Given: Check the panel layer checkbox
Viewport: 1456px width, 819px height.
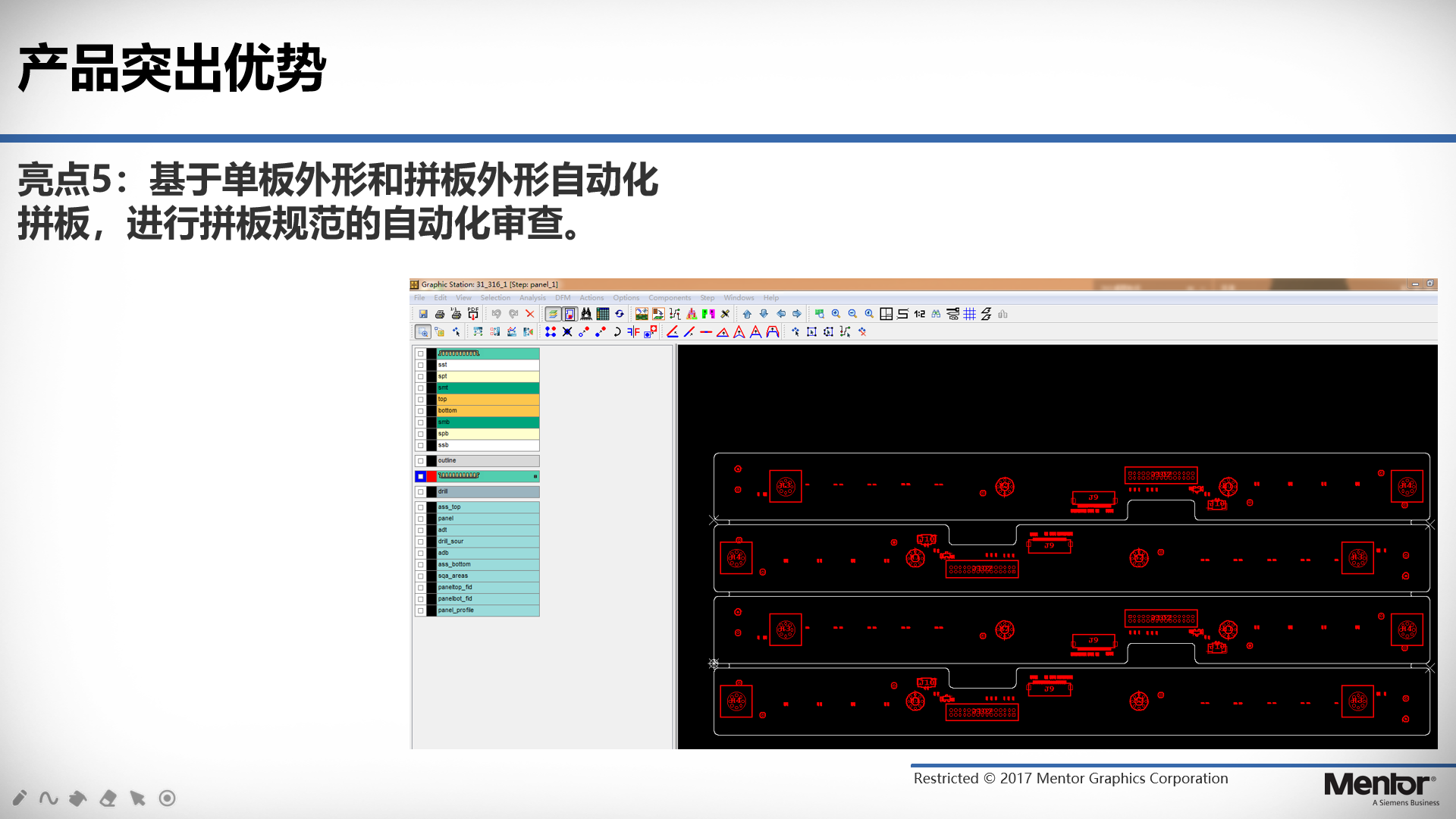Looking at the screenshot, I should (421, 519).
